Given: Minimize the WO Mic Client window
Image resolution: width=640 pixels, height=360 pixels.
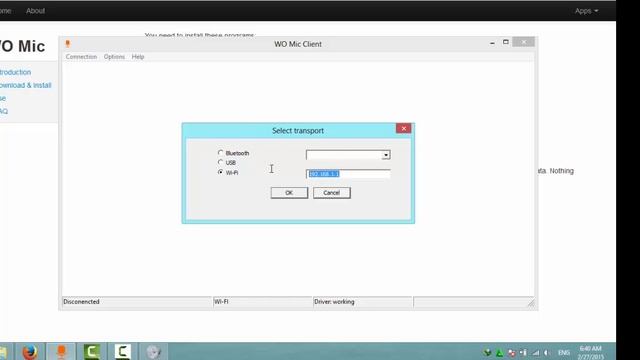Looking at the screenshot, I should pos(492,42).
